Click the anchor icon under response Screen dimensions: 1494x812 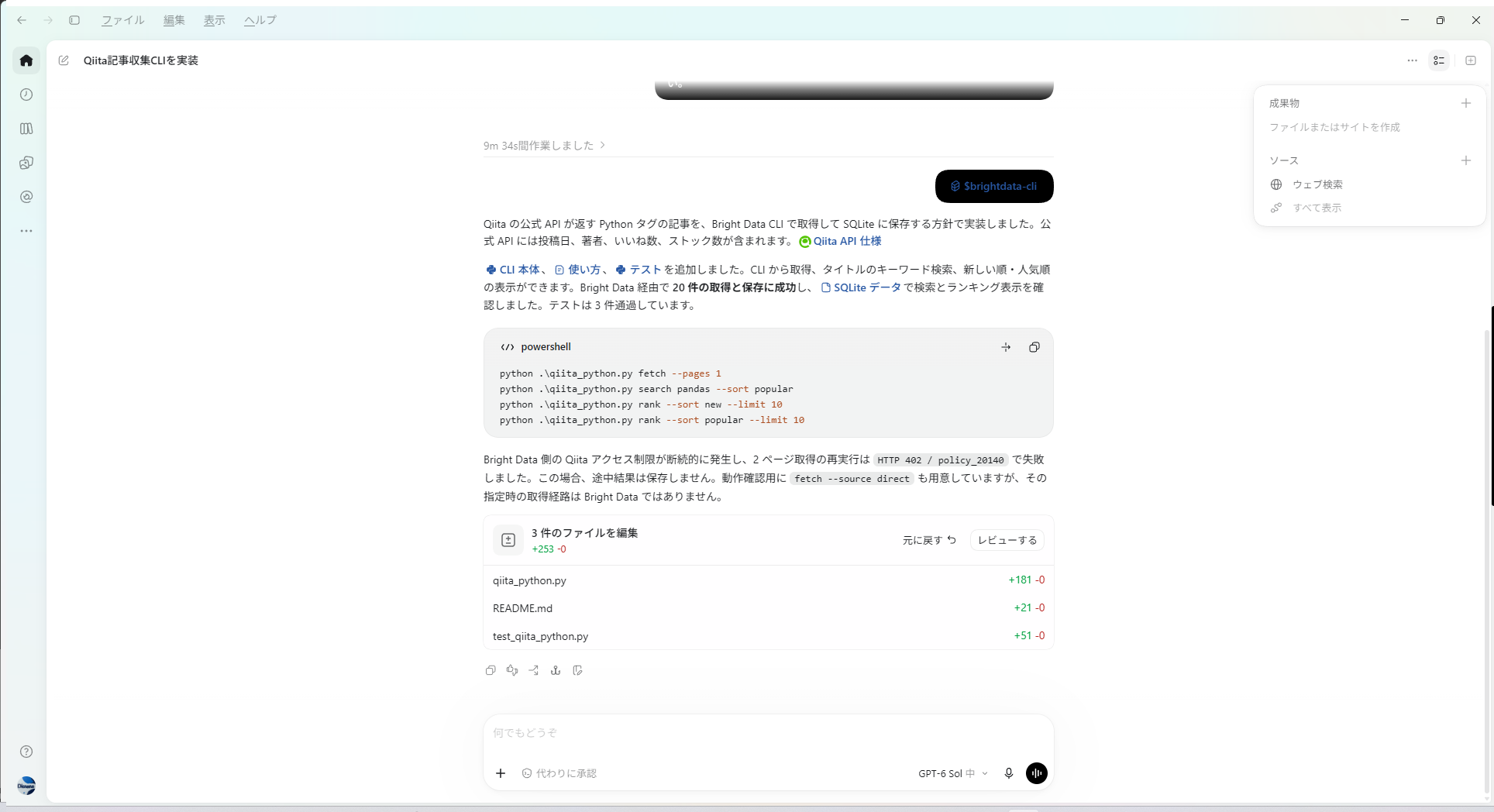[x=556, y=670]
